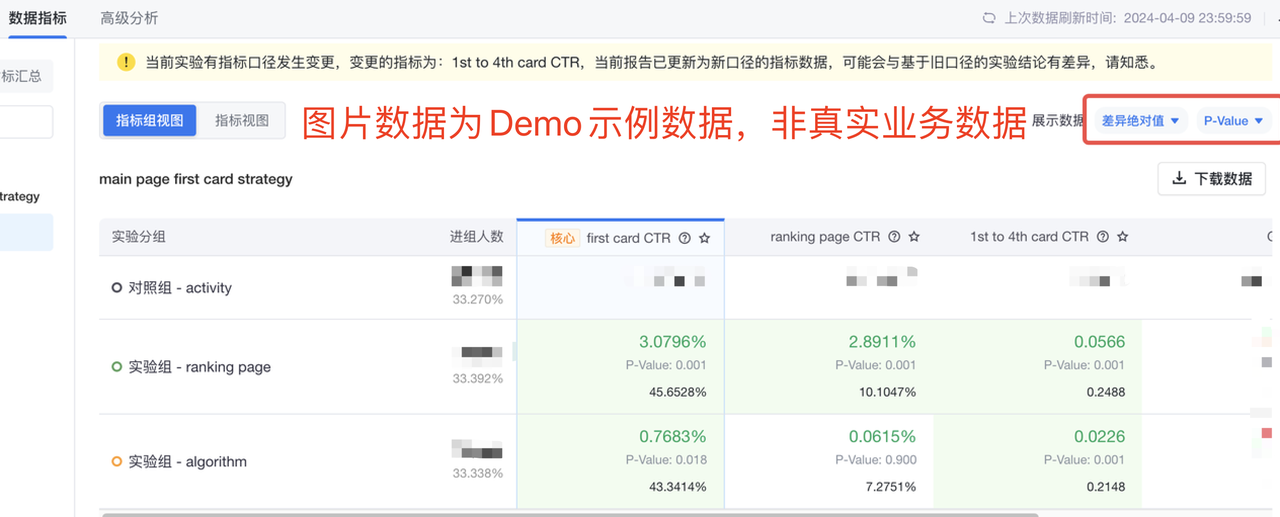Click the P-Value: 0.018 text
Viewport: 1280px width, 517px height.
(666, 460)
